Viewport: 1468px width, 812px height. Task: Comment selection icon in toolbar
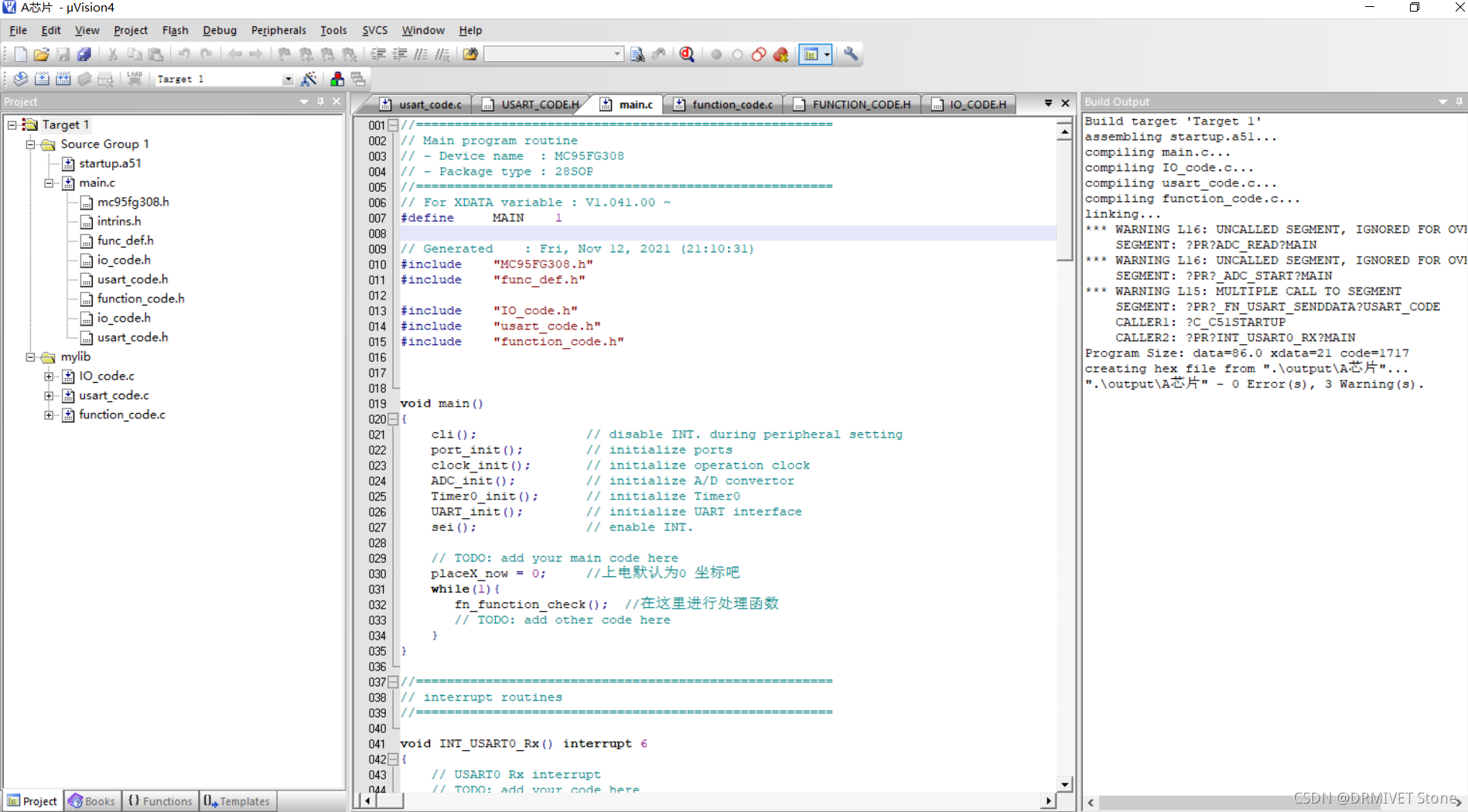[x=421, y=54]
